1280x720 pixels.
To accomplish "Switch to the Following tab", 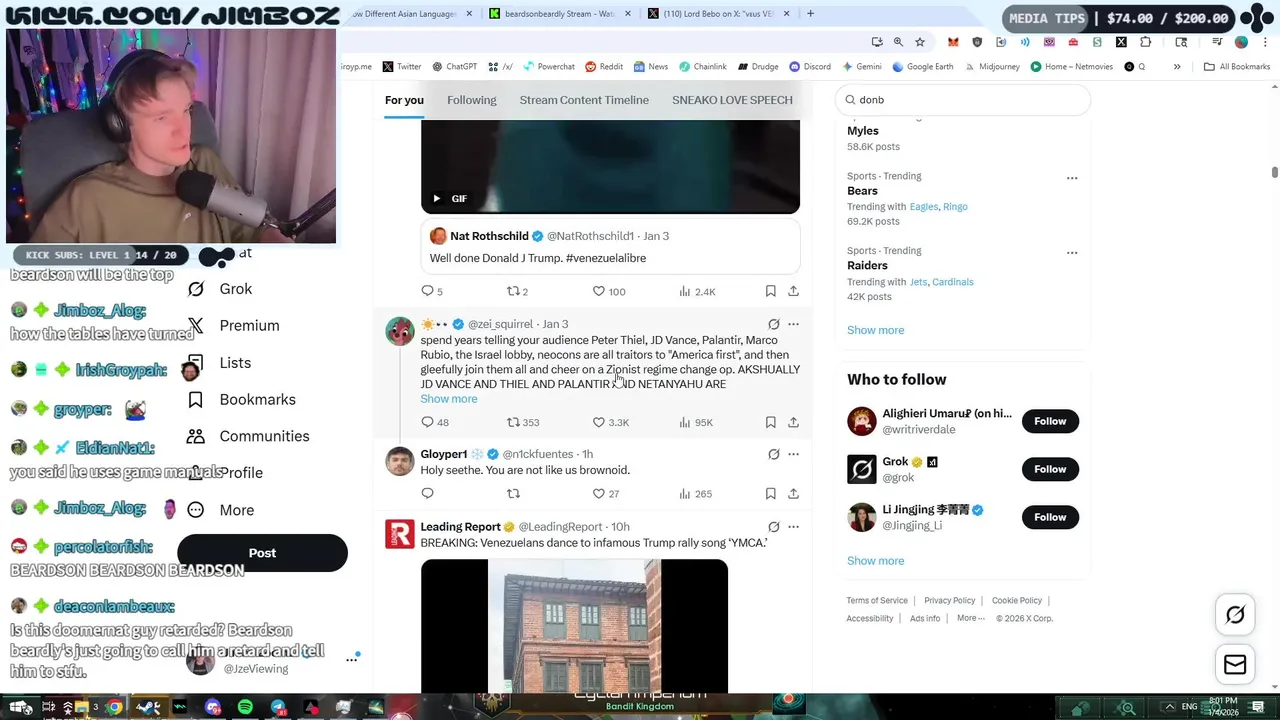I will (x=471, y=100).
